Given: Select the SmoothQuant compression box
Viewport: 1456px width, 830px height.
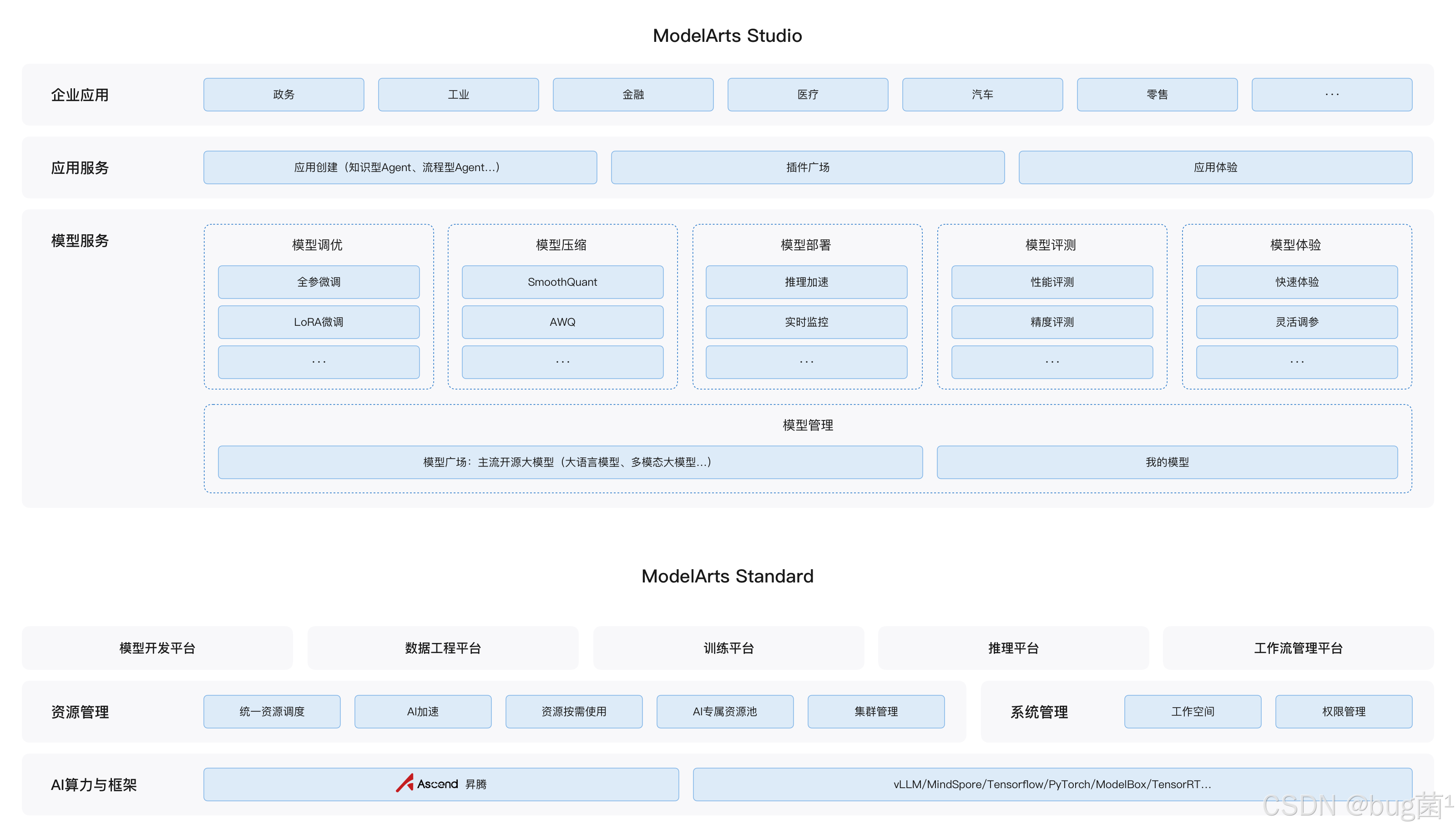Looking at the screenshot, I should click(x=562, y=282).
